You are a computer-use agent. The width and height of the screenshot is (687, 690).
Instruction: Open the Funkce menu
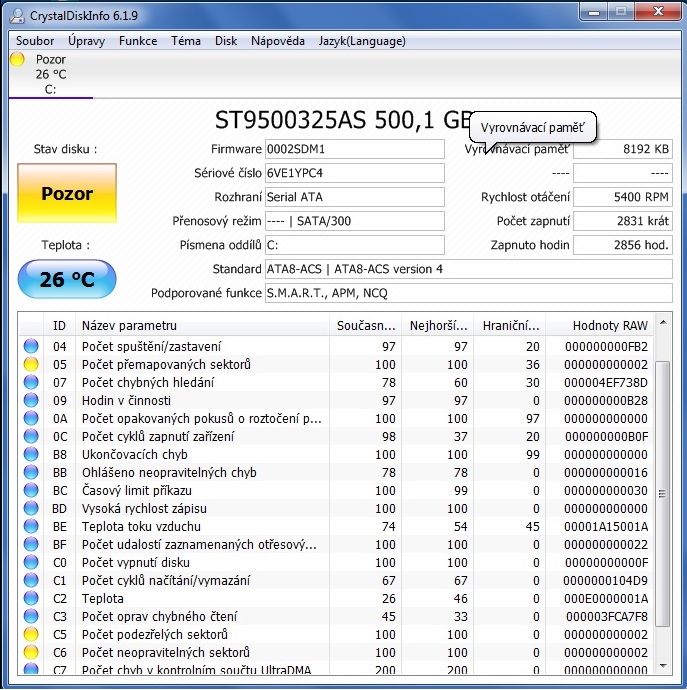(x=138, y=41)
